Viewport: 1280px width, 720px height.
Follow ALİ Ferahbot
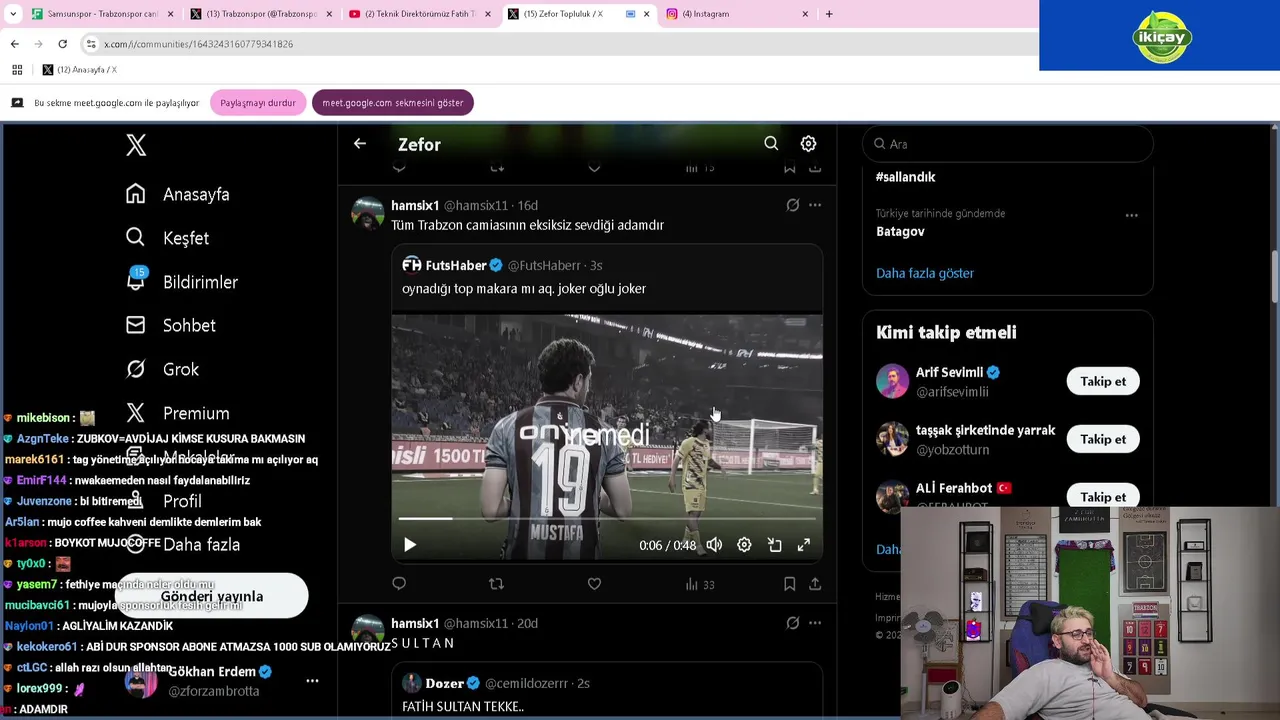1103,497
